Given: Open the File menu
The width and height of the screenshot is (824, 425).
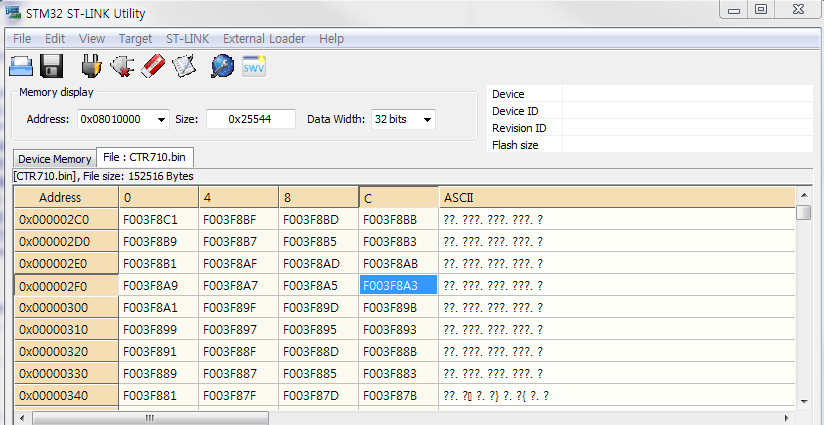Looking at the screenshot, I should pos(22,39).
